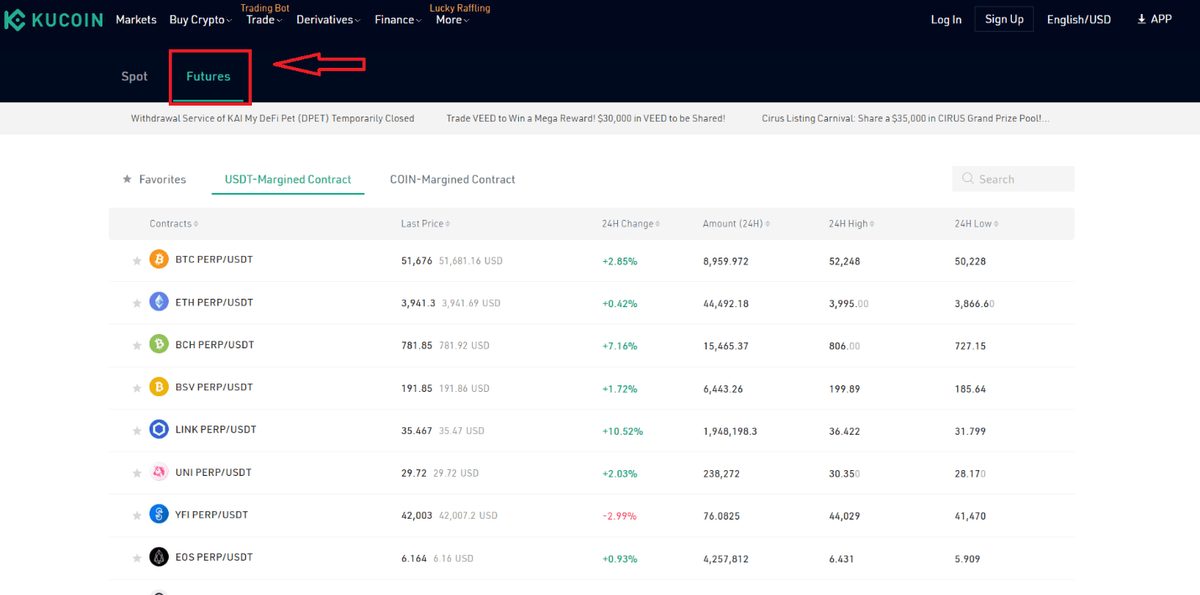The width and height of the screenshot is (1200, 595).
Task: Sort by Contracts column
Action: tap(174, 224)
